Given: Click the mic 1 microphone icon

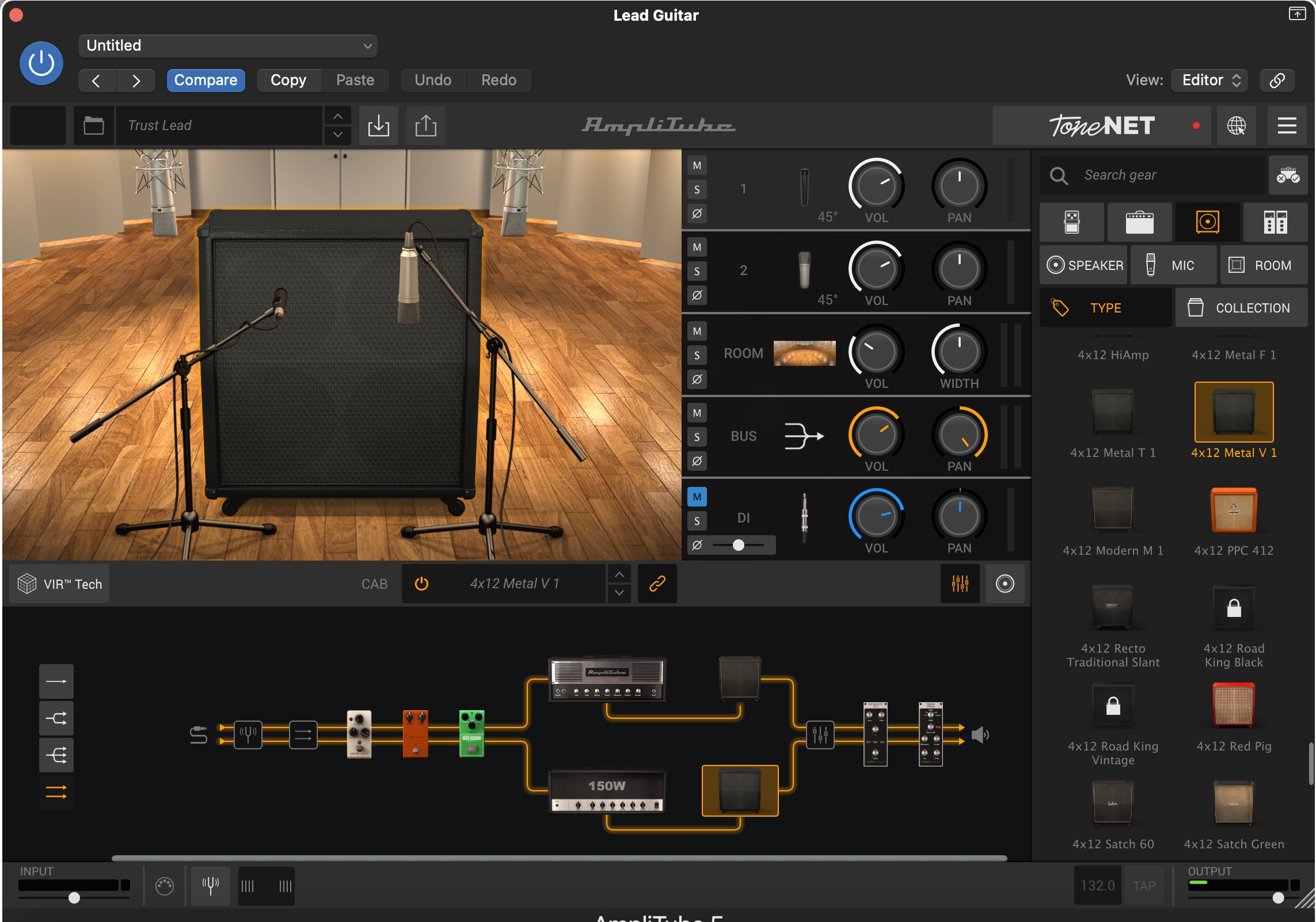Looking at the screenshot, I should pyautogui.click(x=804, y=187).
